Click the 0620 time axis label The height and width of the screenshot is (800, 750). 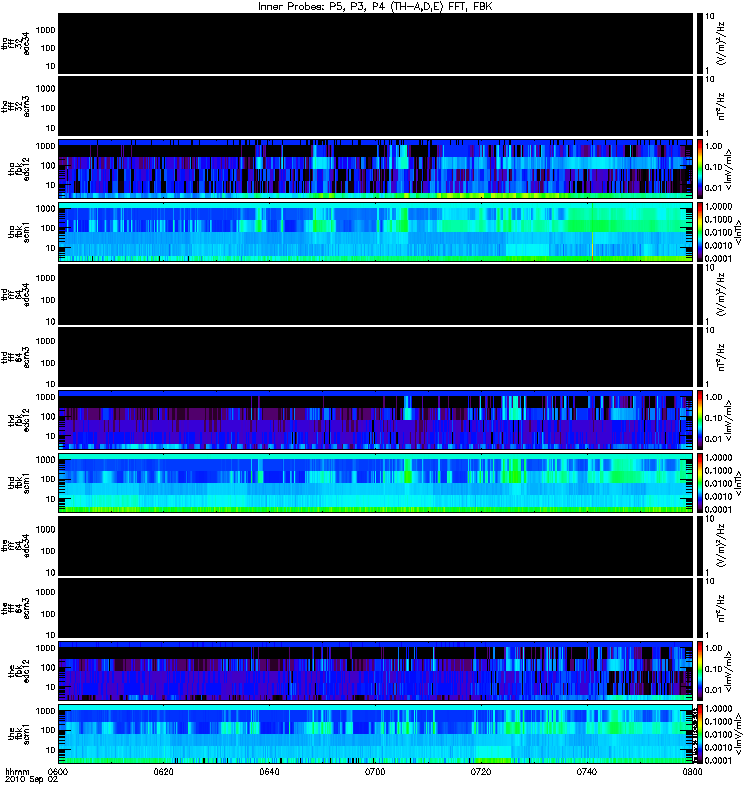click(163, 771)
